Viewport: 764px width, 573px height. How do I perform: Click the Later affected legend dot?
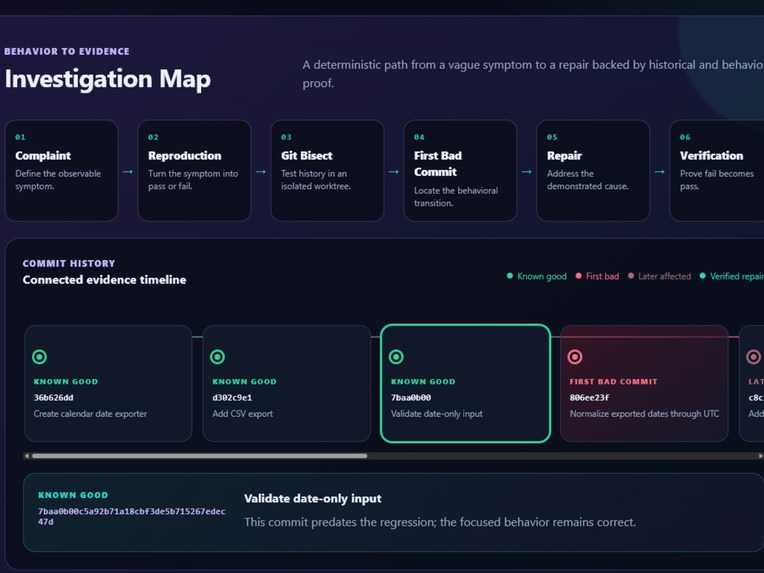(x=631, y=276)
